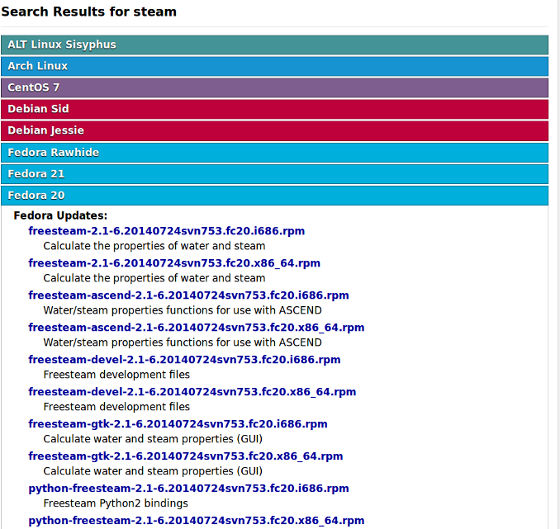This screenshot has height=529, width=560.
Task: Click 'Calculate water and steam properties (GUI)' under gtk i686
Action: [153, 439]
